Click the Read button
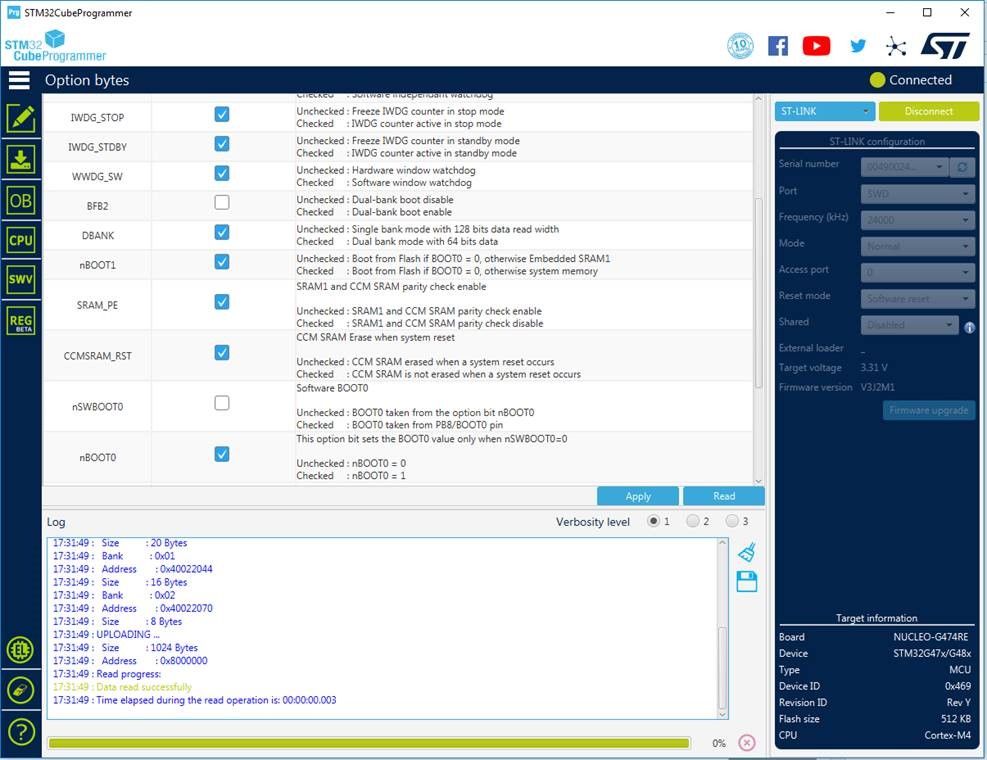 [724, 496]
